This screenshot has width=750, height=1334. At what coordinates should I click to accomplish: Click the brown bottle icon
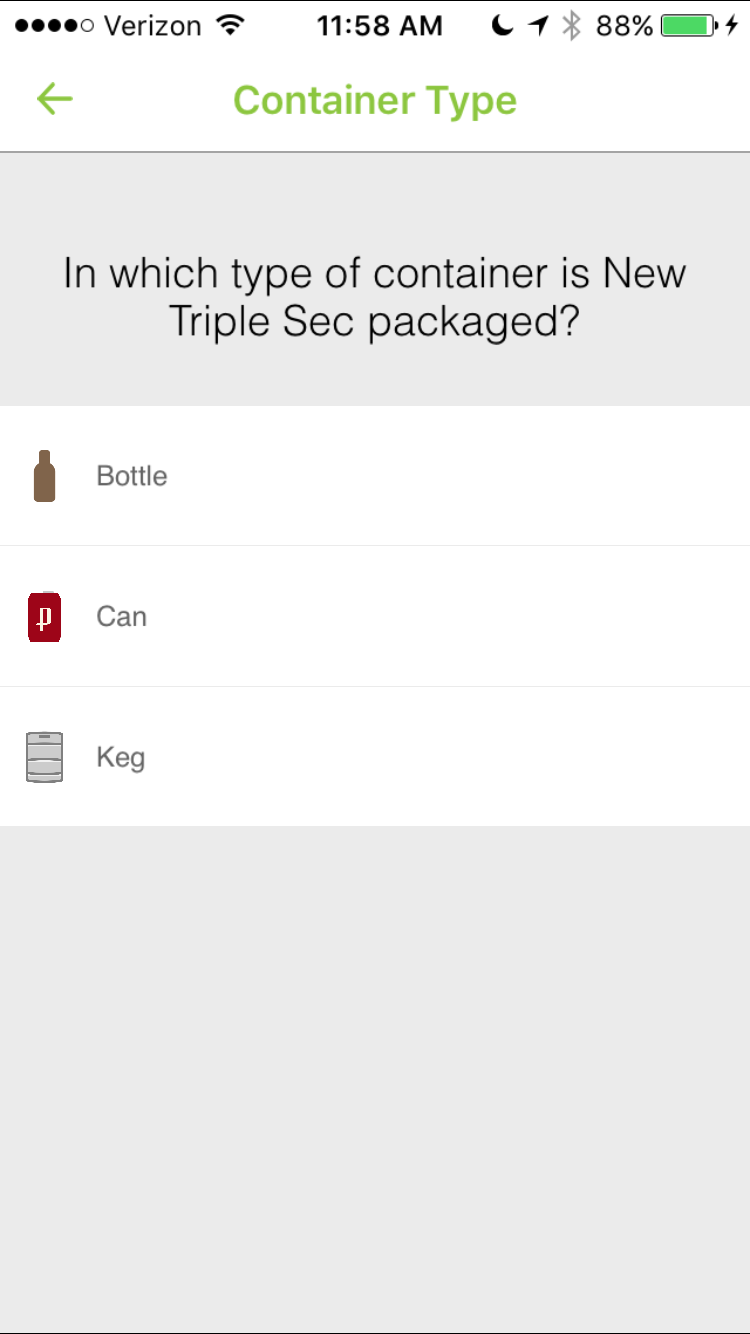44,476
